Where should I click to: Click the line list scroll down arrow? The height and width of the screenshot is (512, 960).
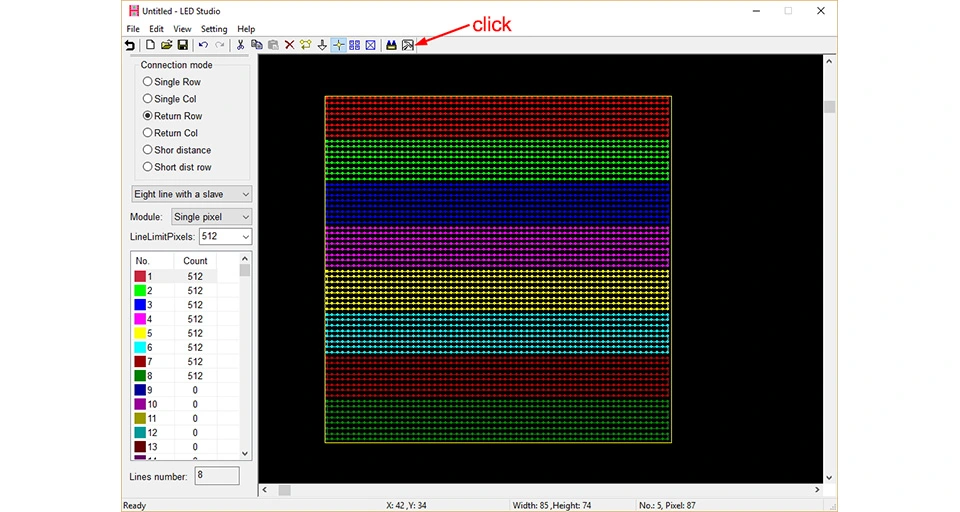click(x=245, y=454)
